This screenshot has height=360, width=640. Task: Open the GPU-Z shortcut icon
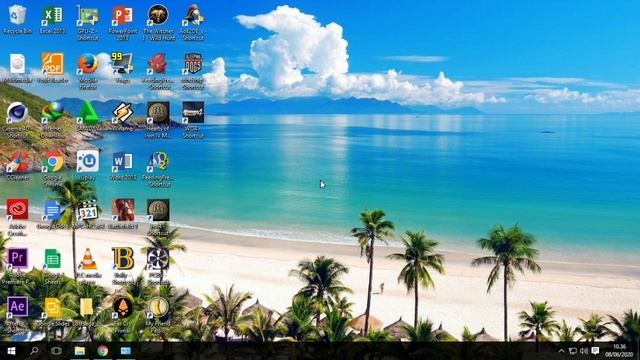pos(88,16)
